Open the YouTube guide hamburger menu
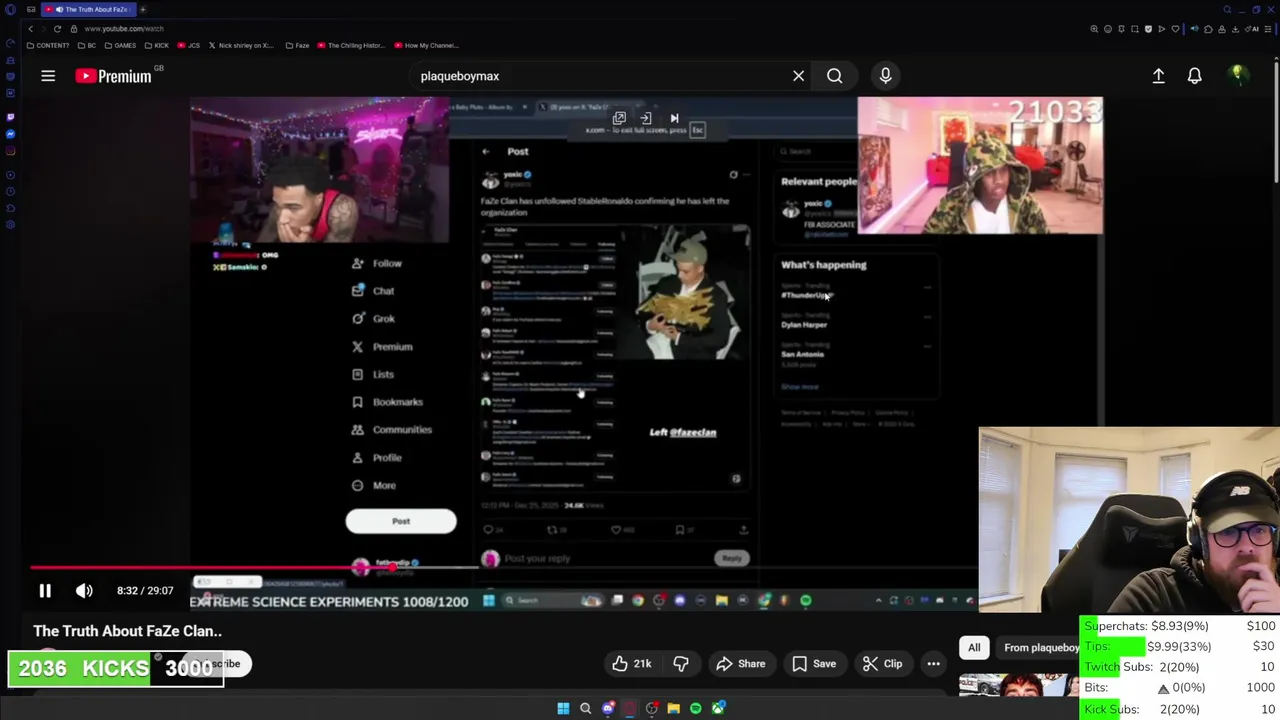This screenshot has width=1280, height=720. click(47, 76)
